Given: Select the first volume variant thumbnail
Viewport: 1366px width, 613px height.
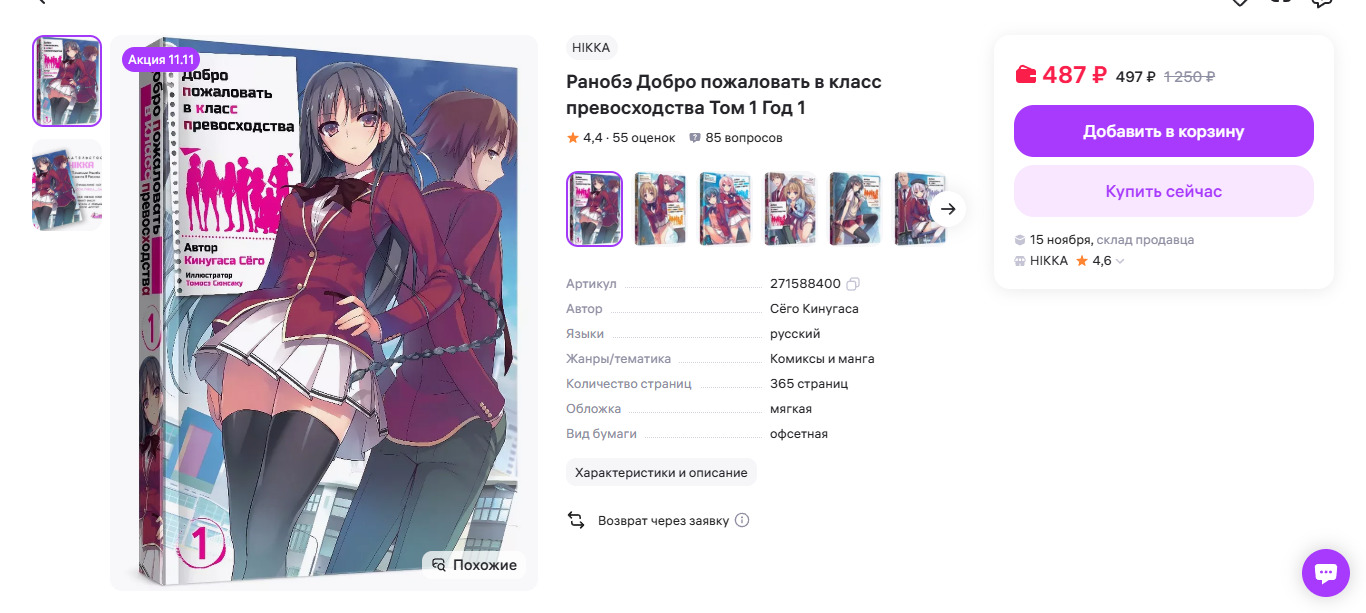Looking at the screenshot, I should [x=594, y=209].
